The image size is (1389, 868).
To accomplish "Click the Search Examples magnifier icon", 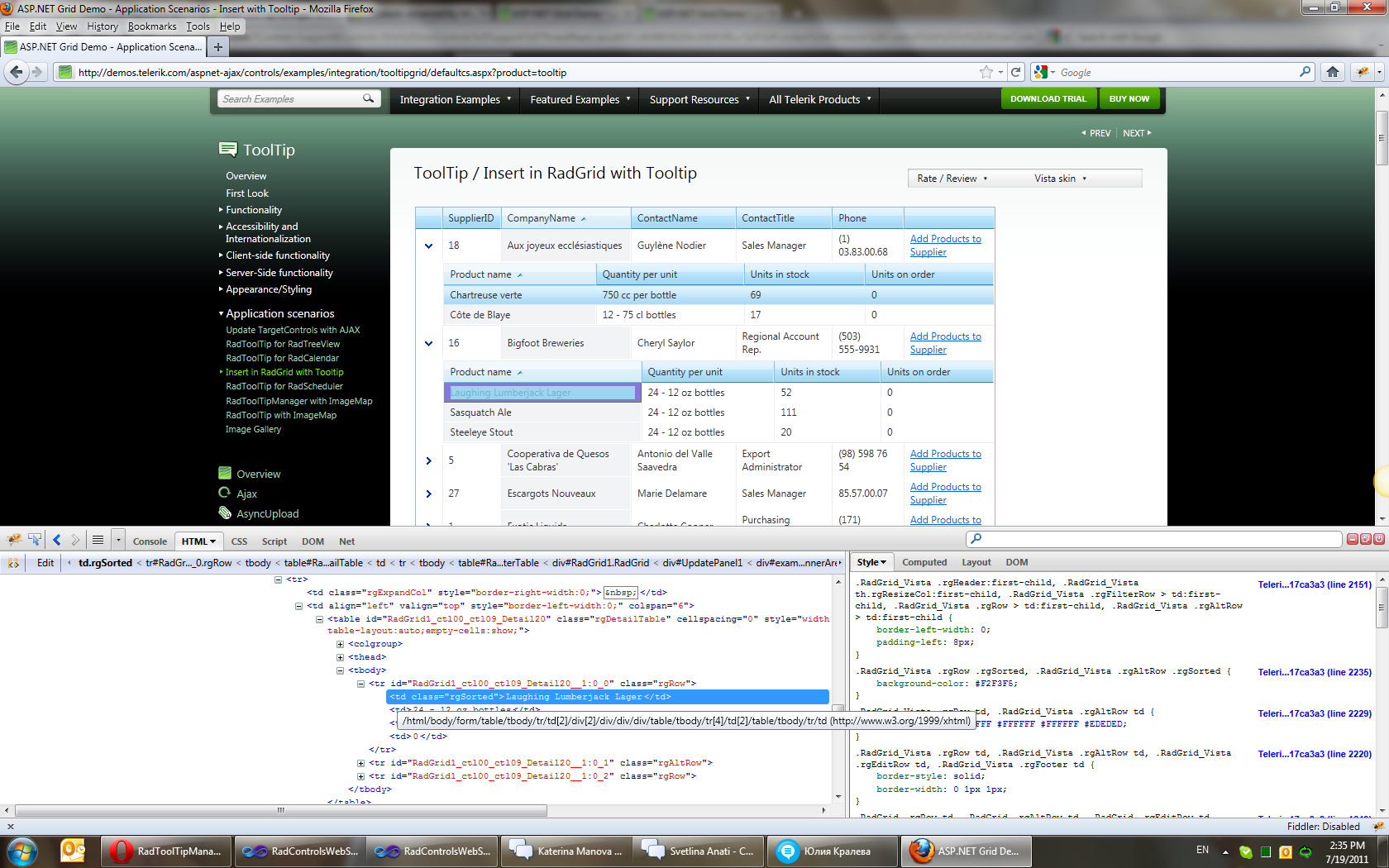I will tap(368, 98).
